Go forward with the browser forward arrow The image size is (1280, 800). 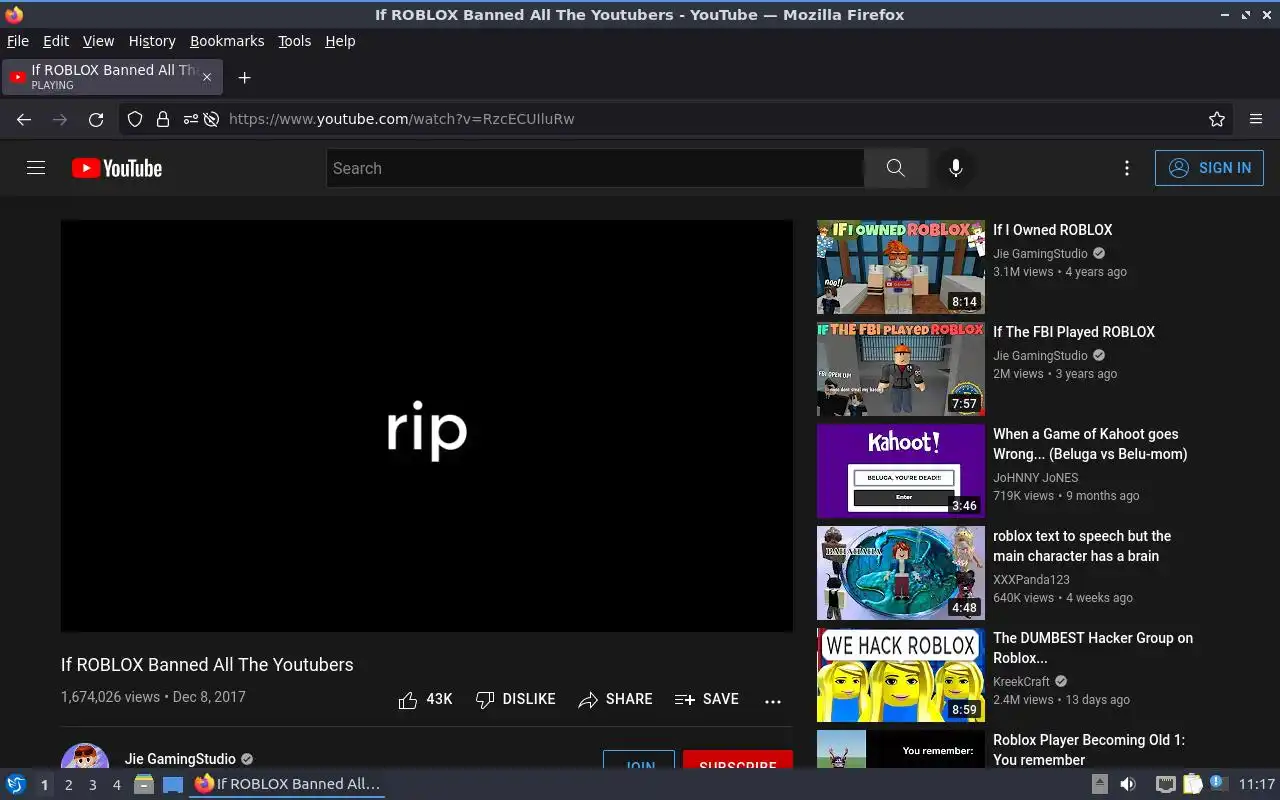click(x=60, y=119)
